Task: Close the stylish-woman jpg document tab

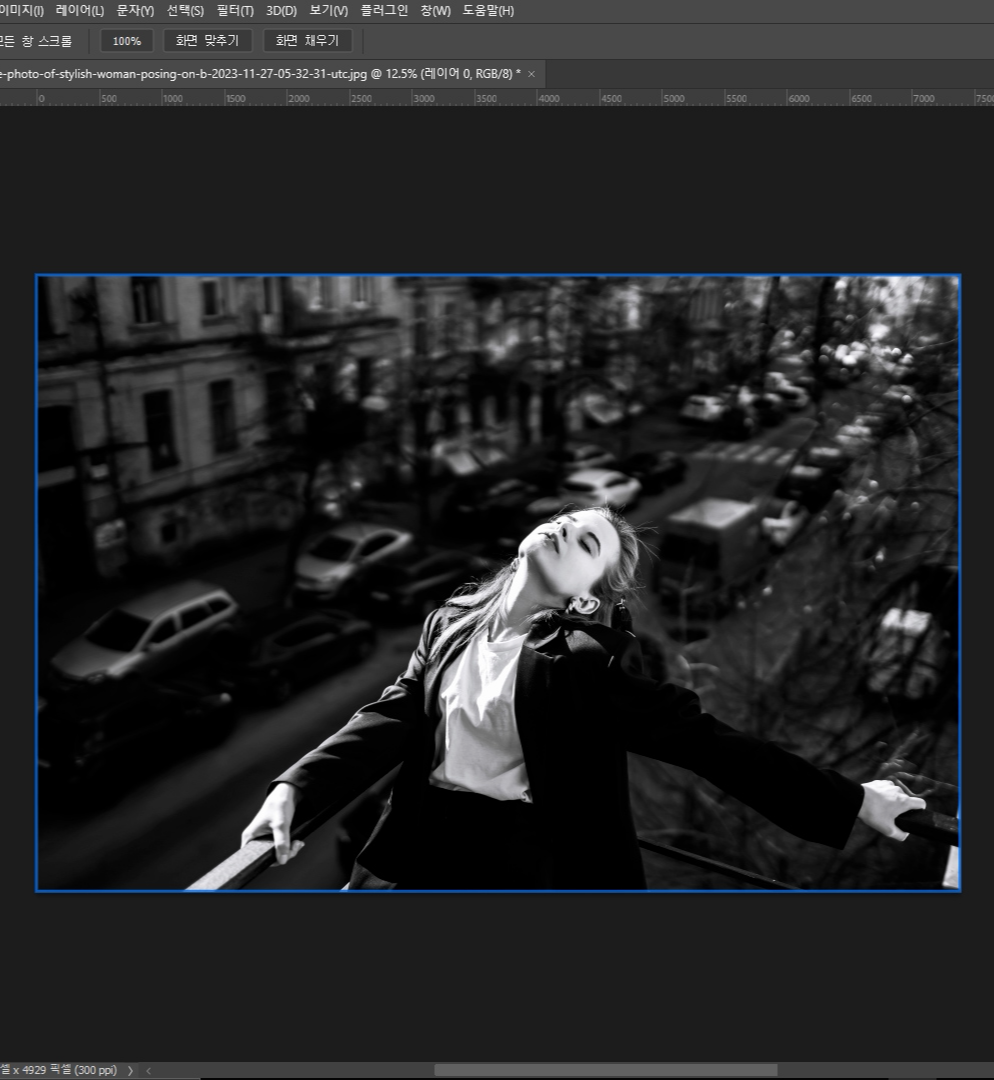Action: click(x=531, y=74)
